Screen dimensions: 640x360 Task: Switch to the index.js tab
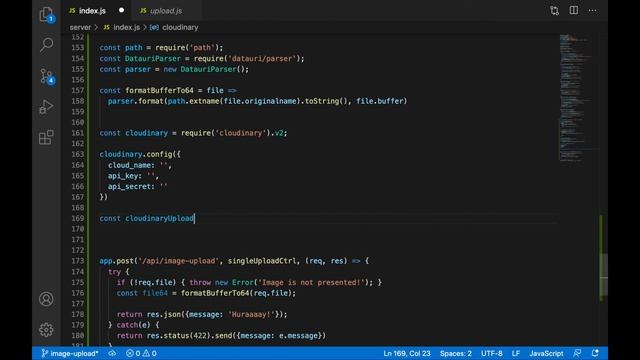coord(92,11)
